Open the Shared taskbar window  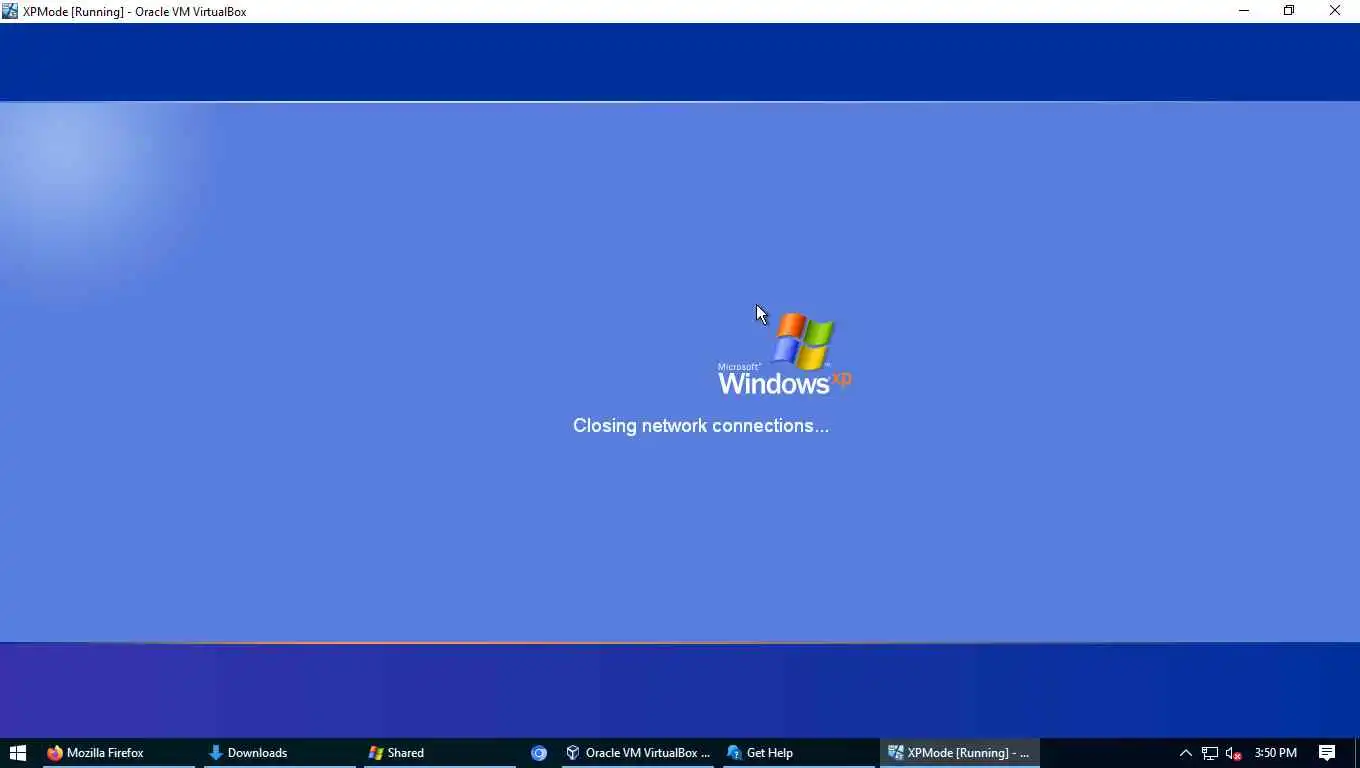(440, 753)
